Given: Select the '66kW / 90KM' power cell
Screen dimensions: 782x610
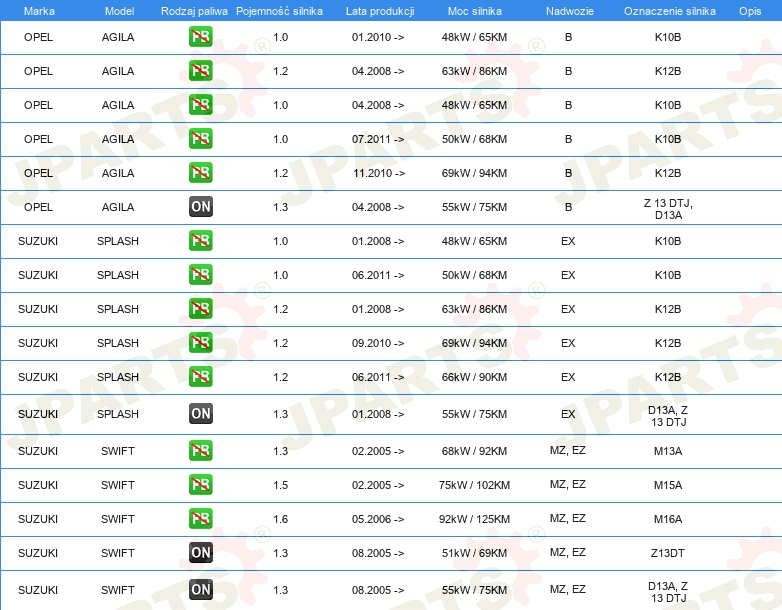Looking at the screenshot, I should click(x=474, y=377).
